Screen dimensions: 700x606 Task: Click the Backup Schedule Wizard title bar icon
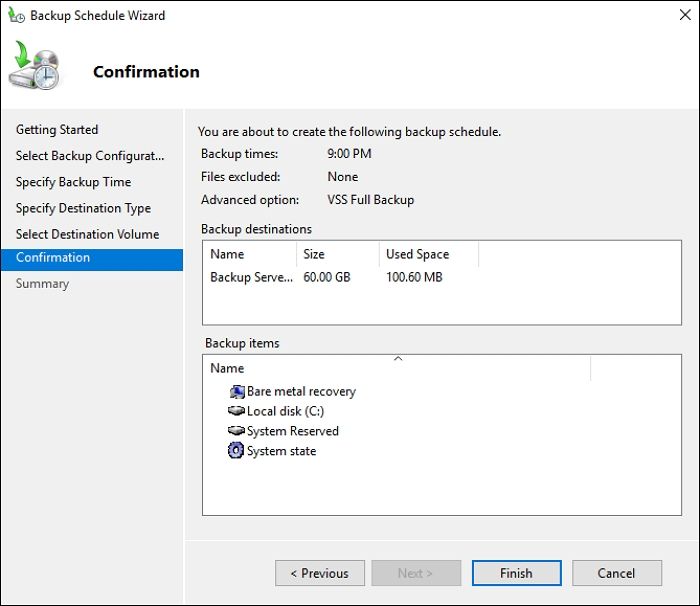tap(16, 16)
